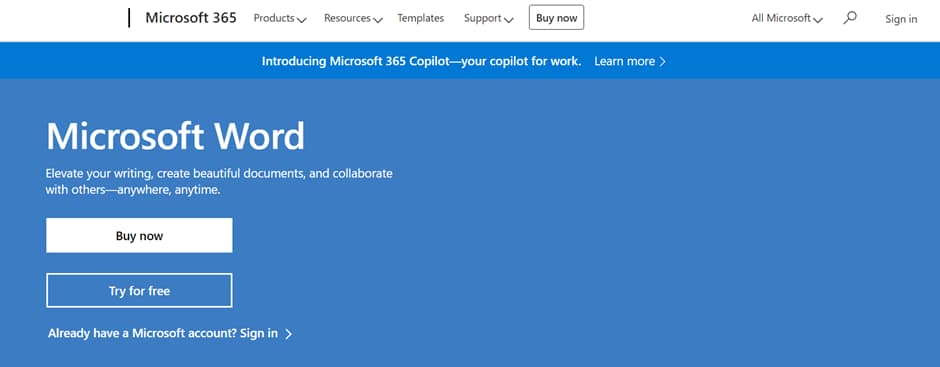This screenshot has height=367, width=940.
Task: Go to Microsoft 365 home link
Action: 191,18
